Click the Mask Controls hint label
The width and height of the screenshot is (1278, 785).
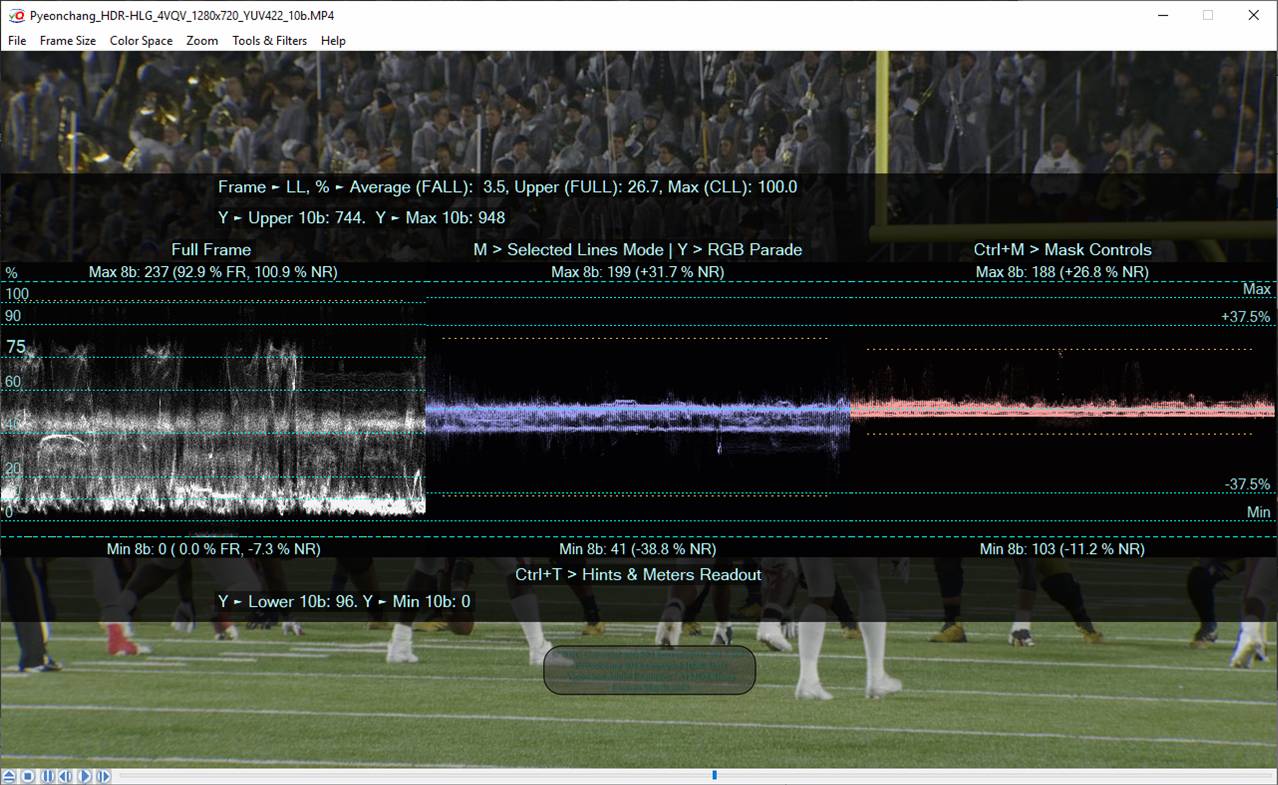coord(1062,250)
